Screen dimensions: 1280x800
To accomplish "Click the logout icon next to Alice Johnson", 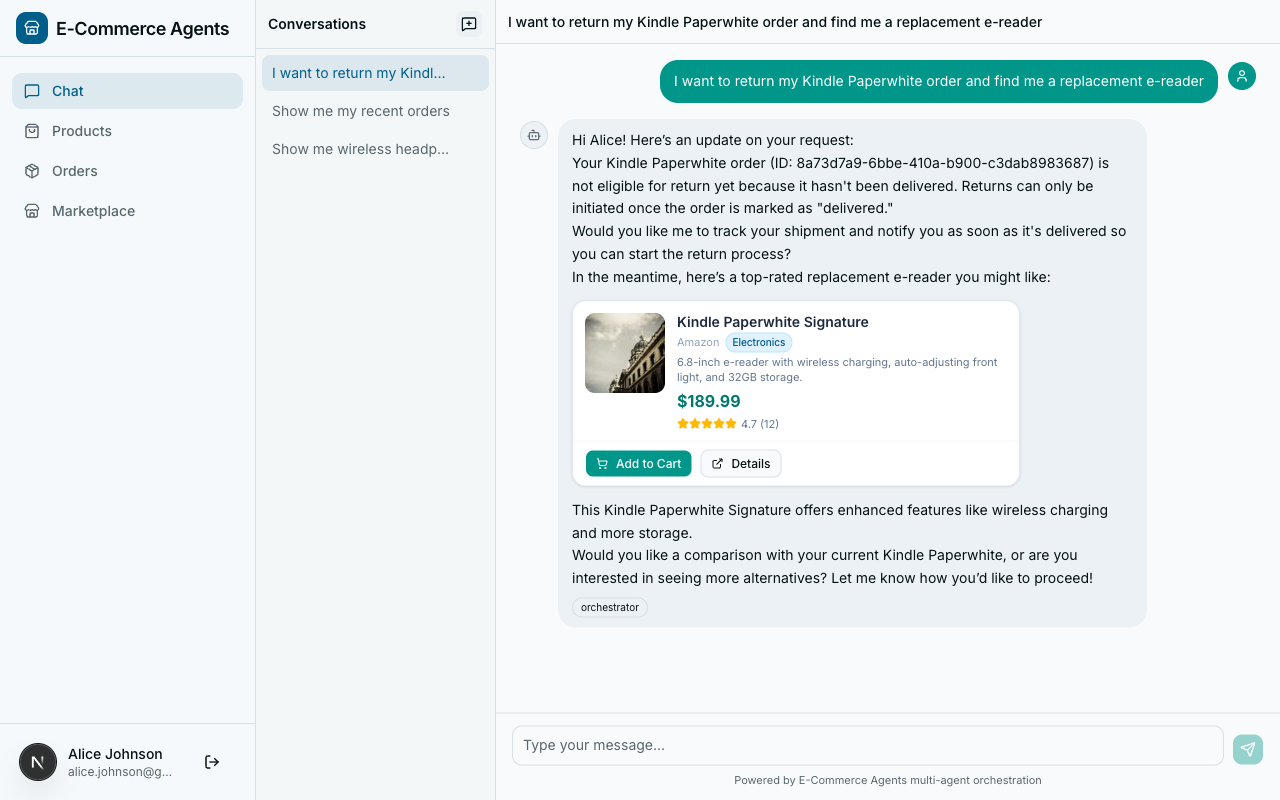I will coord(211,761).
